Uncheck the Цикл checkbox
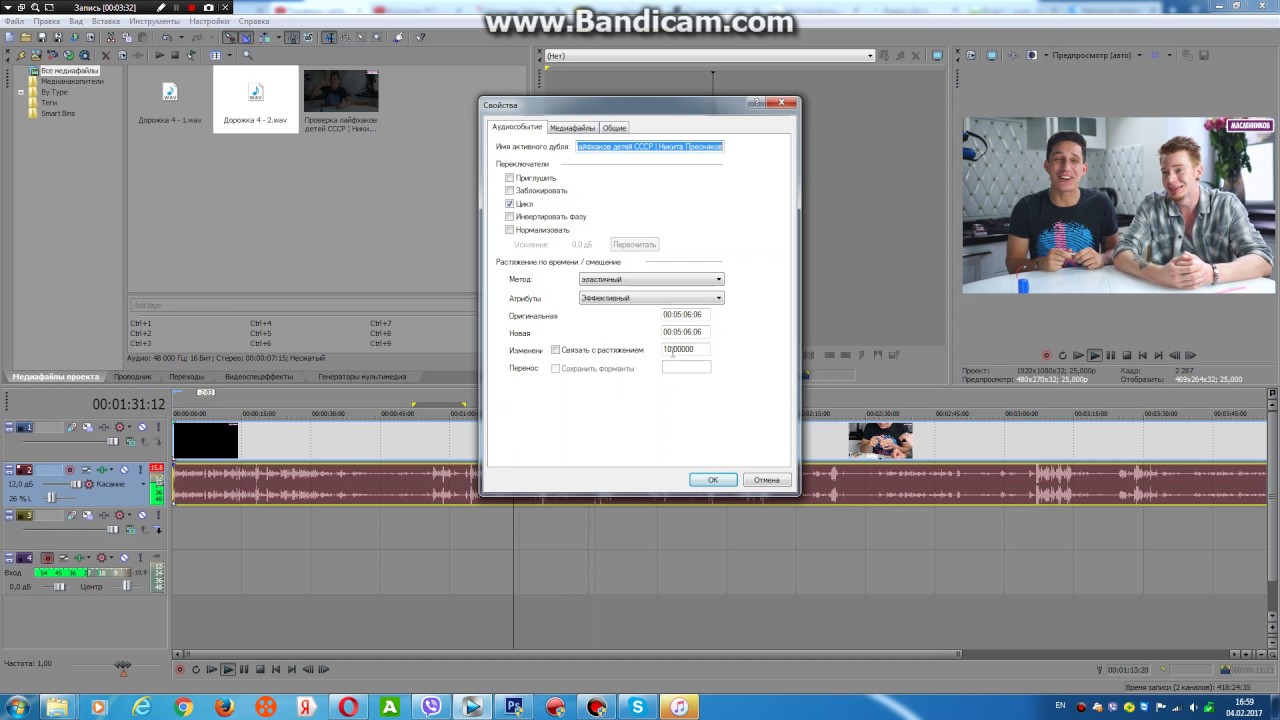1280x720 pixels. [510, 204]
